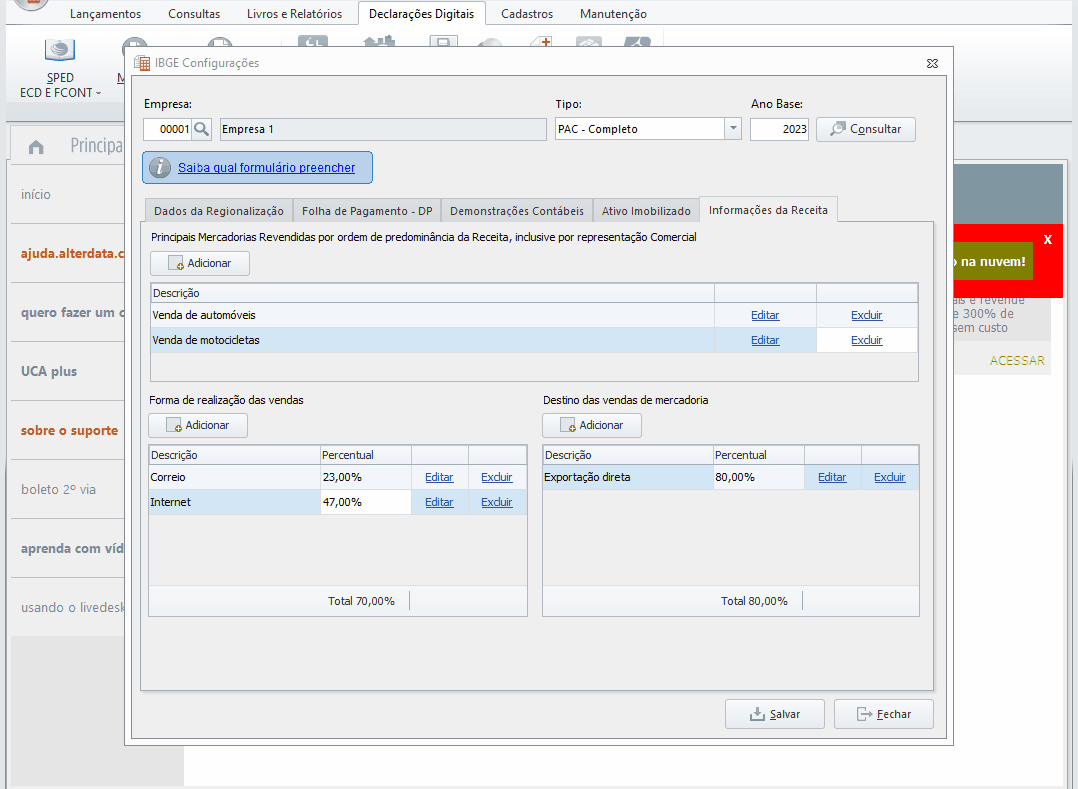This screenshot has width=1078, height=789.
Task: Dismiss the red banner with X
Action: pos(1047,239)
